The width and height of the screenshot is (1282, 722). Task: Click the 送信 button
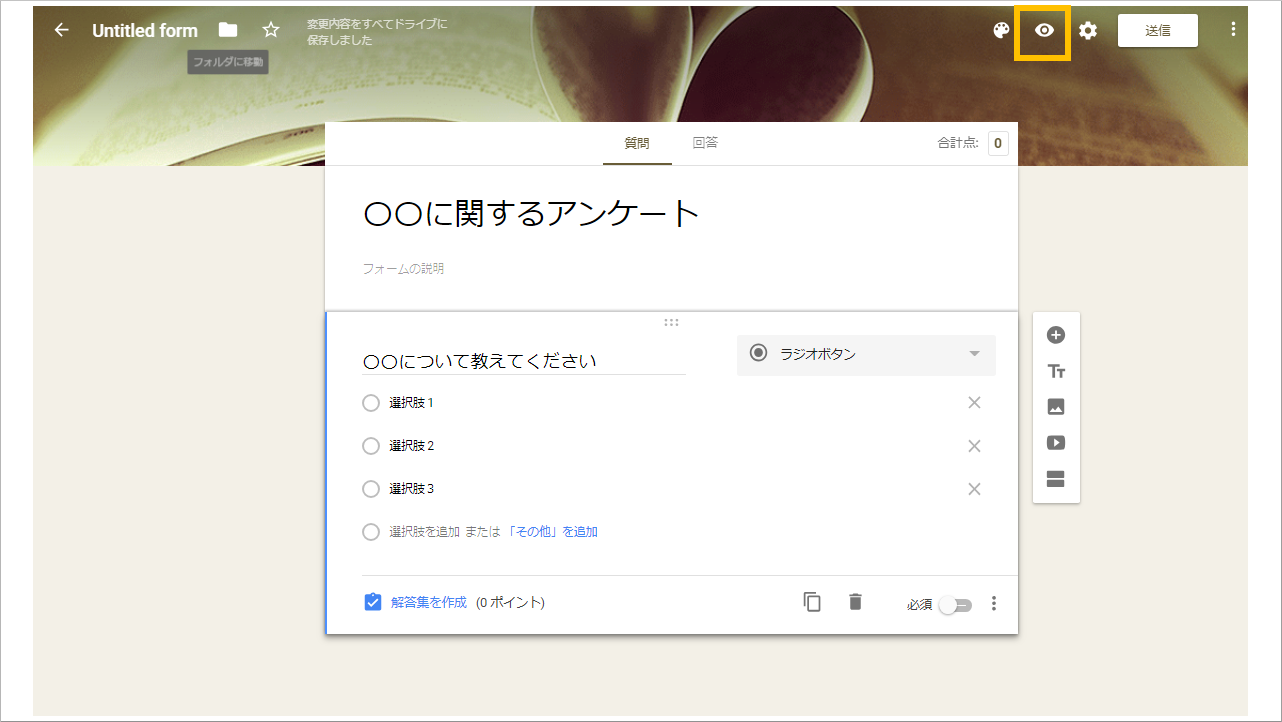tap(1157, 30)
